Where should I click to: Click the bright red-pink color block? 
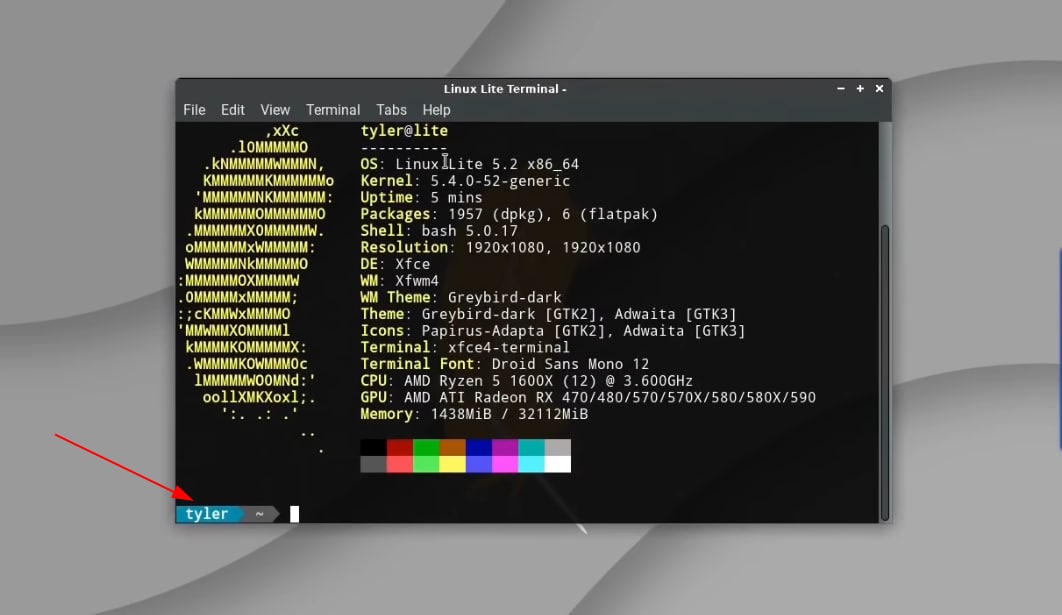pyautogui.click(x=400, y=464)
